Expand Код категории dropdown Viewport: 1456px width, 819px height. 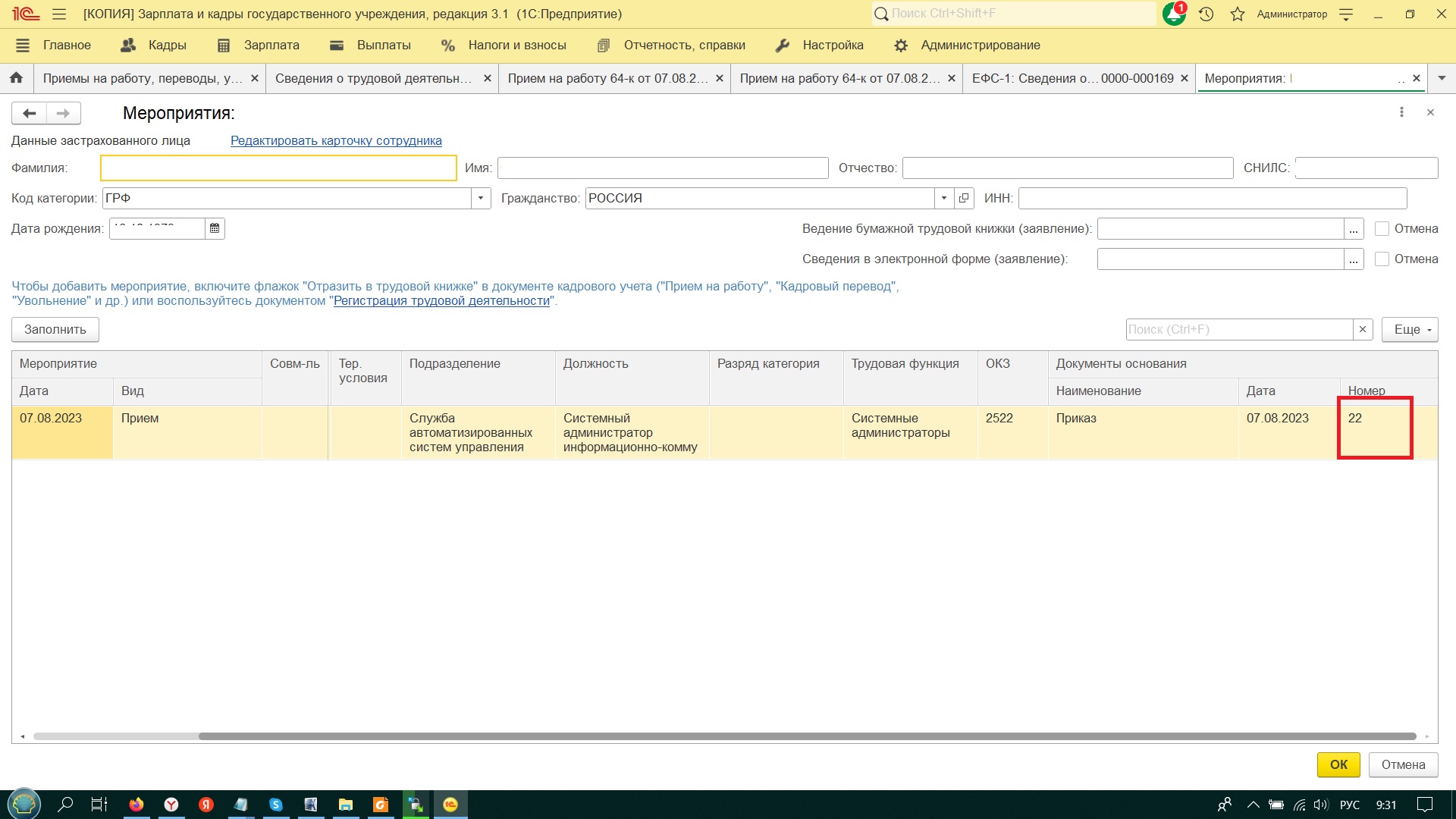pos(480,198)
